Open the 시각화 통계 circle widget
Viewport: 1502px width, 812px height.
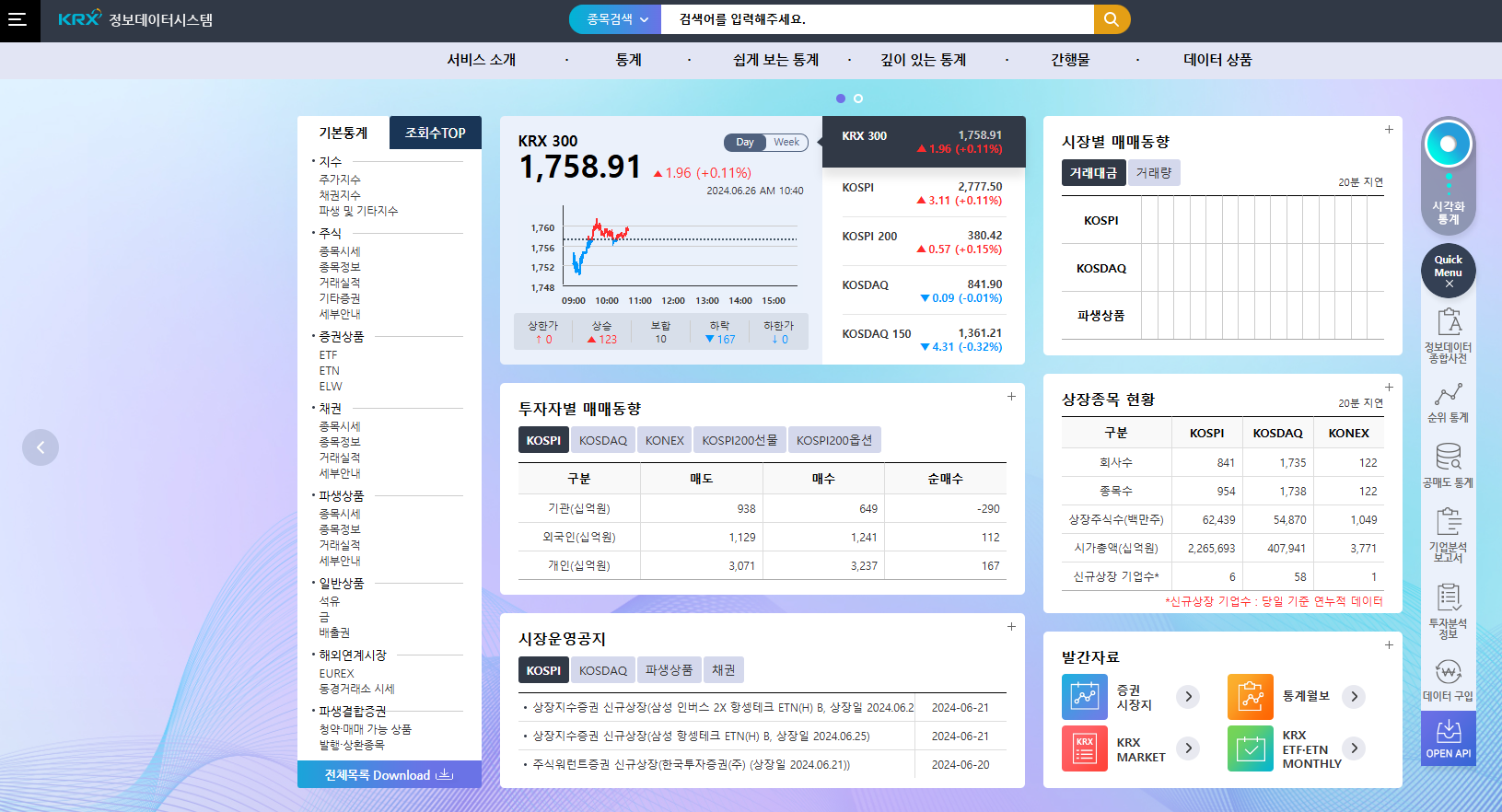click(1448, 145)
